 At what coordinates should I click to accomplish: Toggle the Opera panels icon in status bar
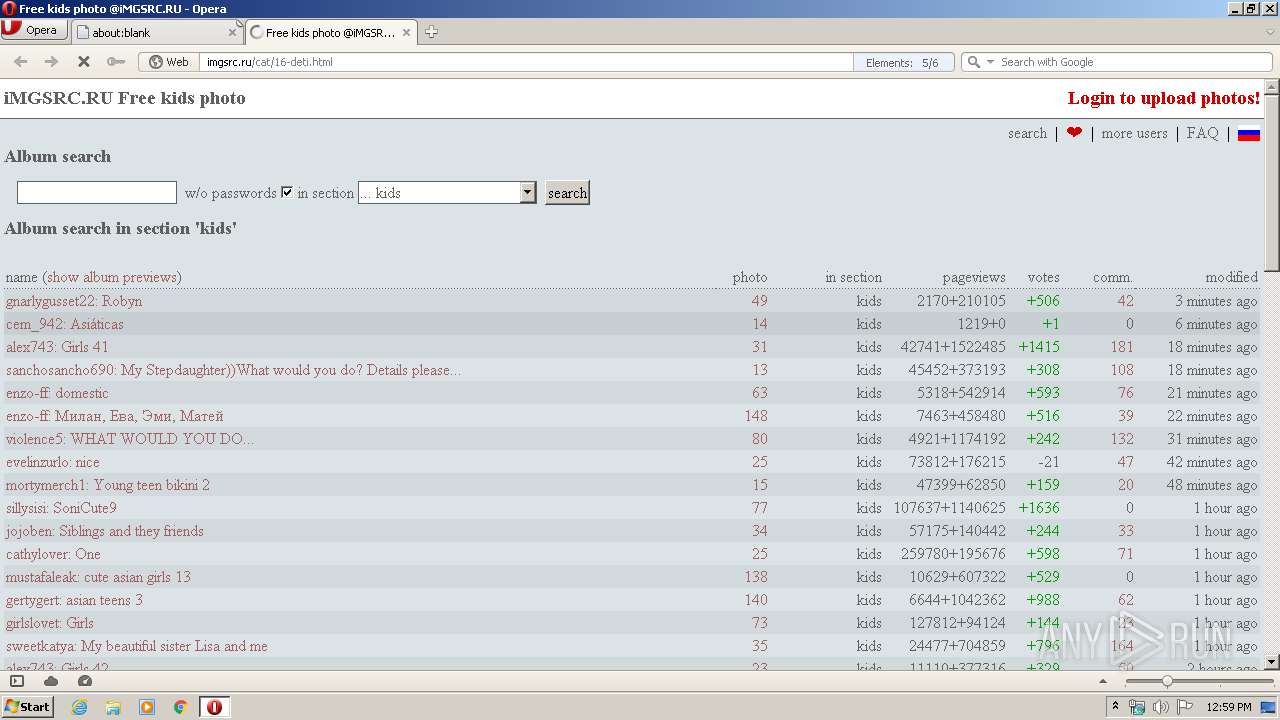(x=17, y=681)
